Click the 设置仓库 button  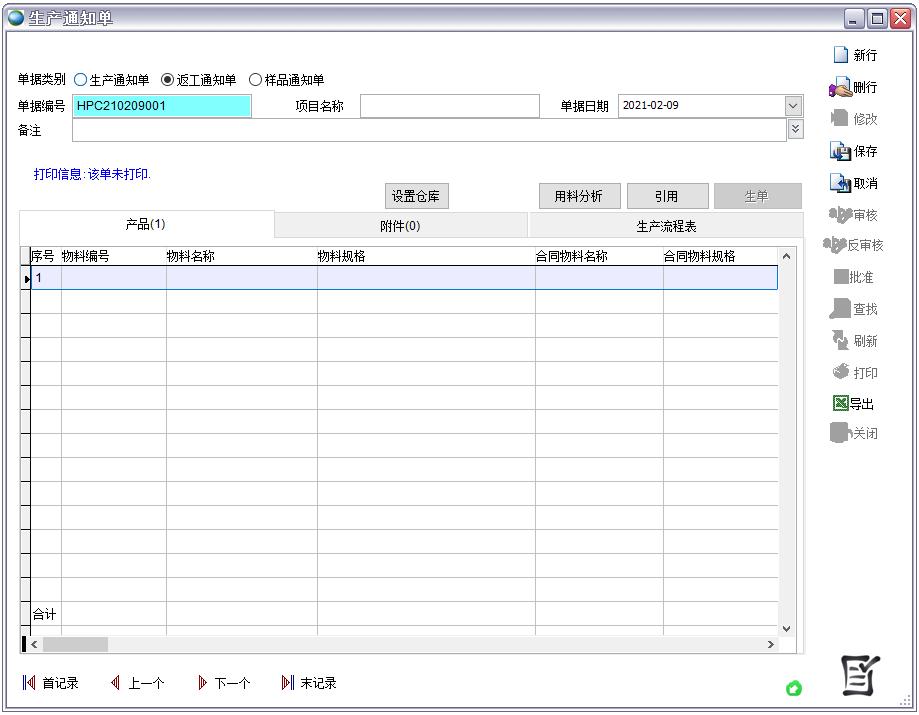(x=416, y=195)
